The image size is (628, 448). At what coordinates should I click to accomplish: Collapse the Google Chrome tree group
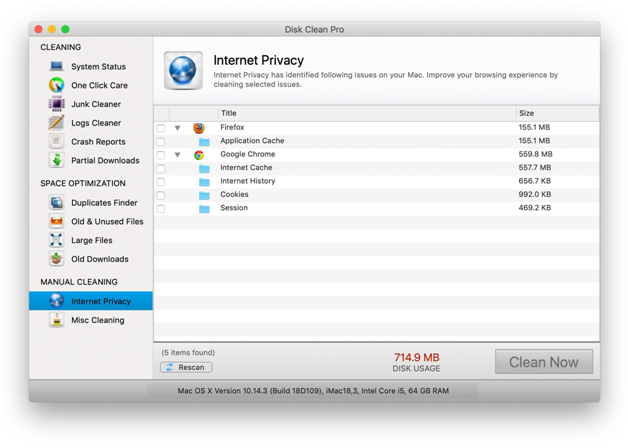[x=177, y=155]
